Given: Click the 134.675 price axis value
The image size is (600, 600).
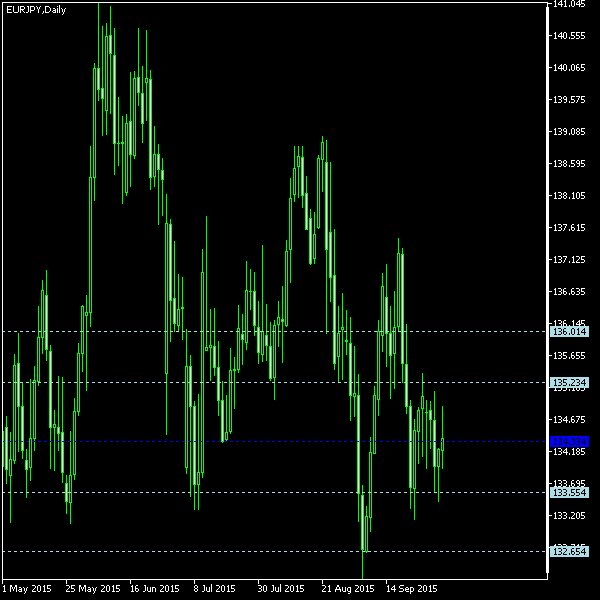Looking at the screenshot, I should point(569,420).
